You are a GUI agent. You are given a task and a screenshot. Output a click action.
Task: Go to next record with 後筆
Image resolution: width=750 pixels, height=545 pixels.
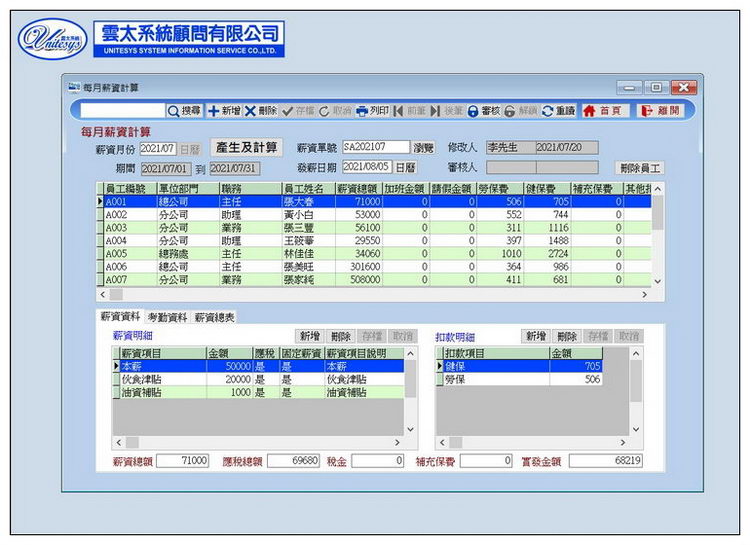[x=447, y=111]
